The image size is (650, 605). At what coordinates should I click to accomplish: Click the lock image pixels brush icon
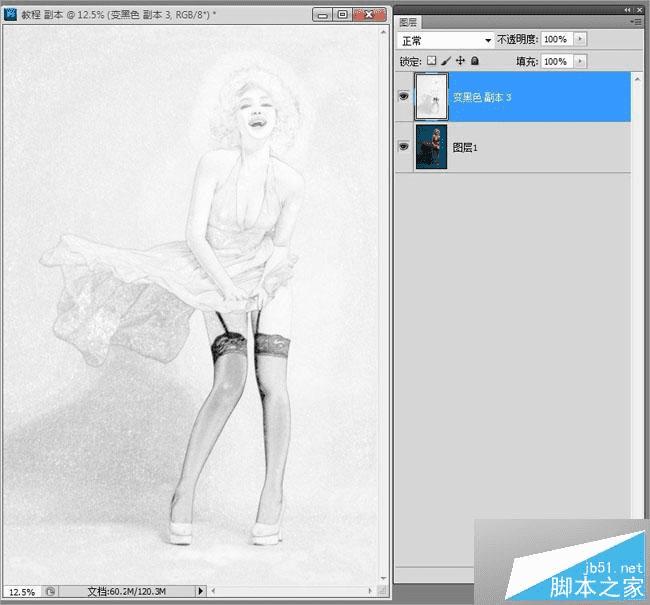pos(446,61)
